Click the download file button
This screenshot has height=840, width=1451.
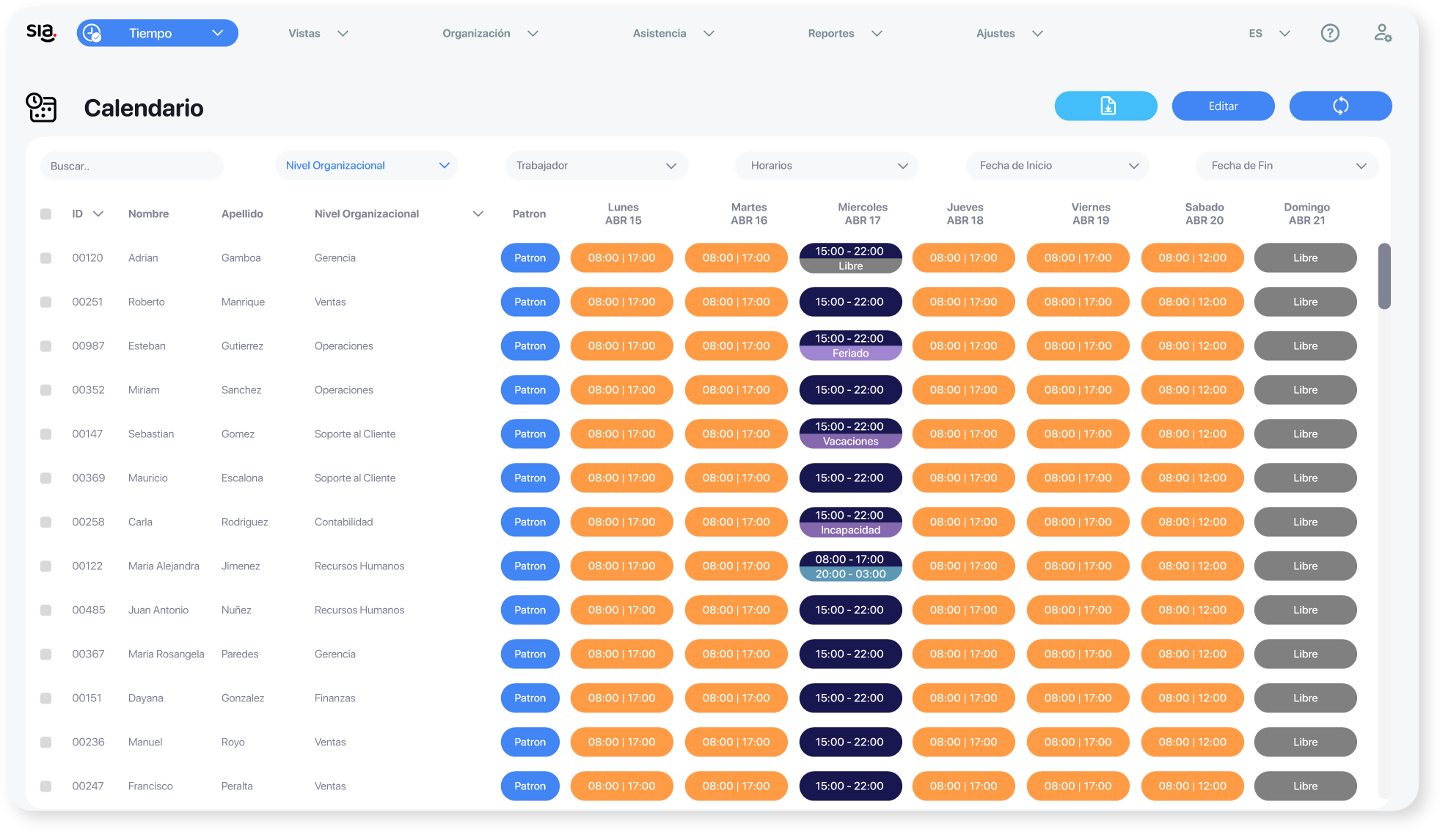pyautogui.click(x=1106, y=106)
